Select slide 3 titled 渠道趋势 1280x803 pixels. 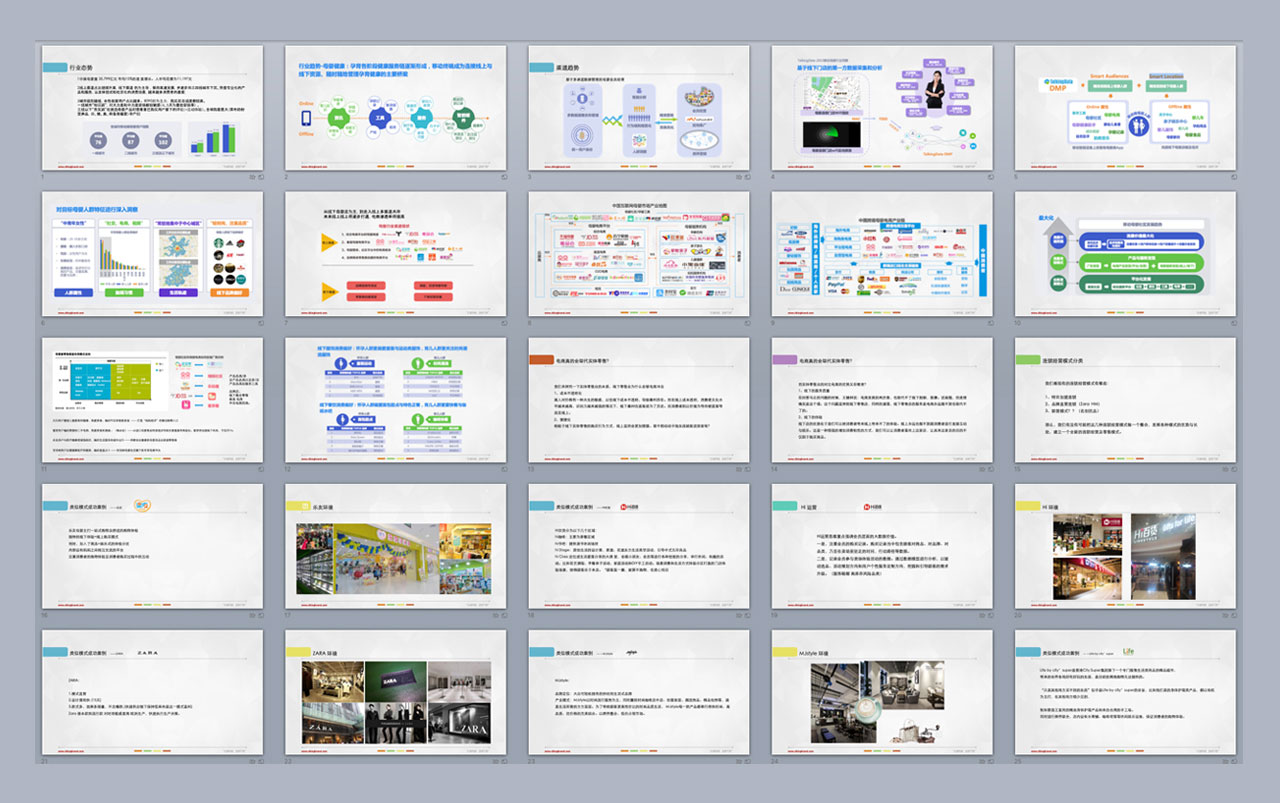click(639, 107)
